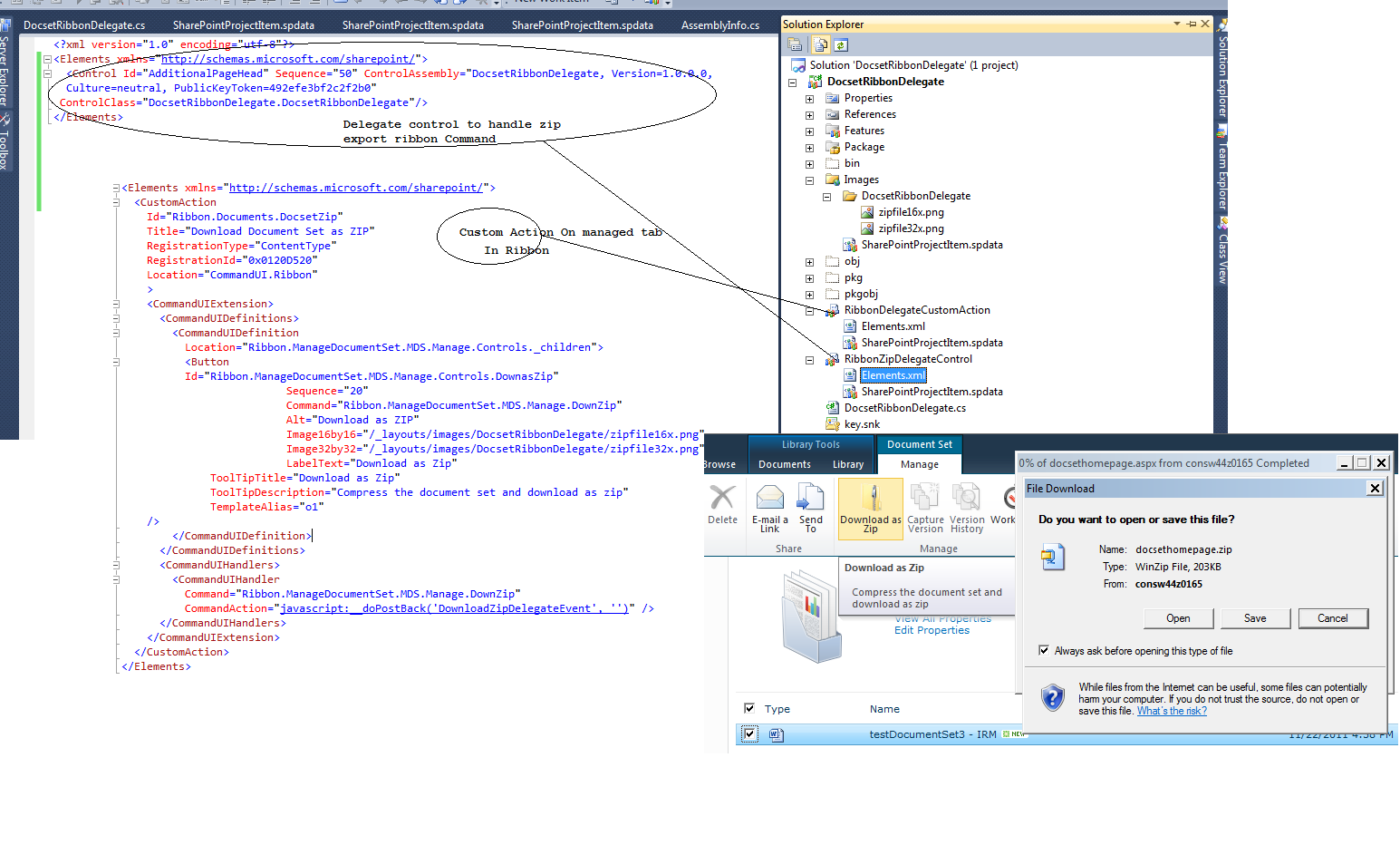Click Save in File Download dialog
Viewport: 1400px width, 845px height.
(x=1255, y=618)
